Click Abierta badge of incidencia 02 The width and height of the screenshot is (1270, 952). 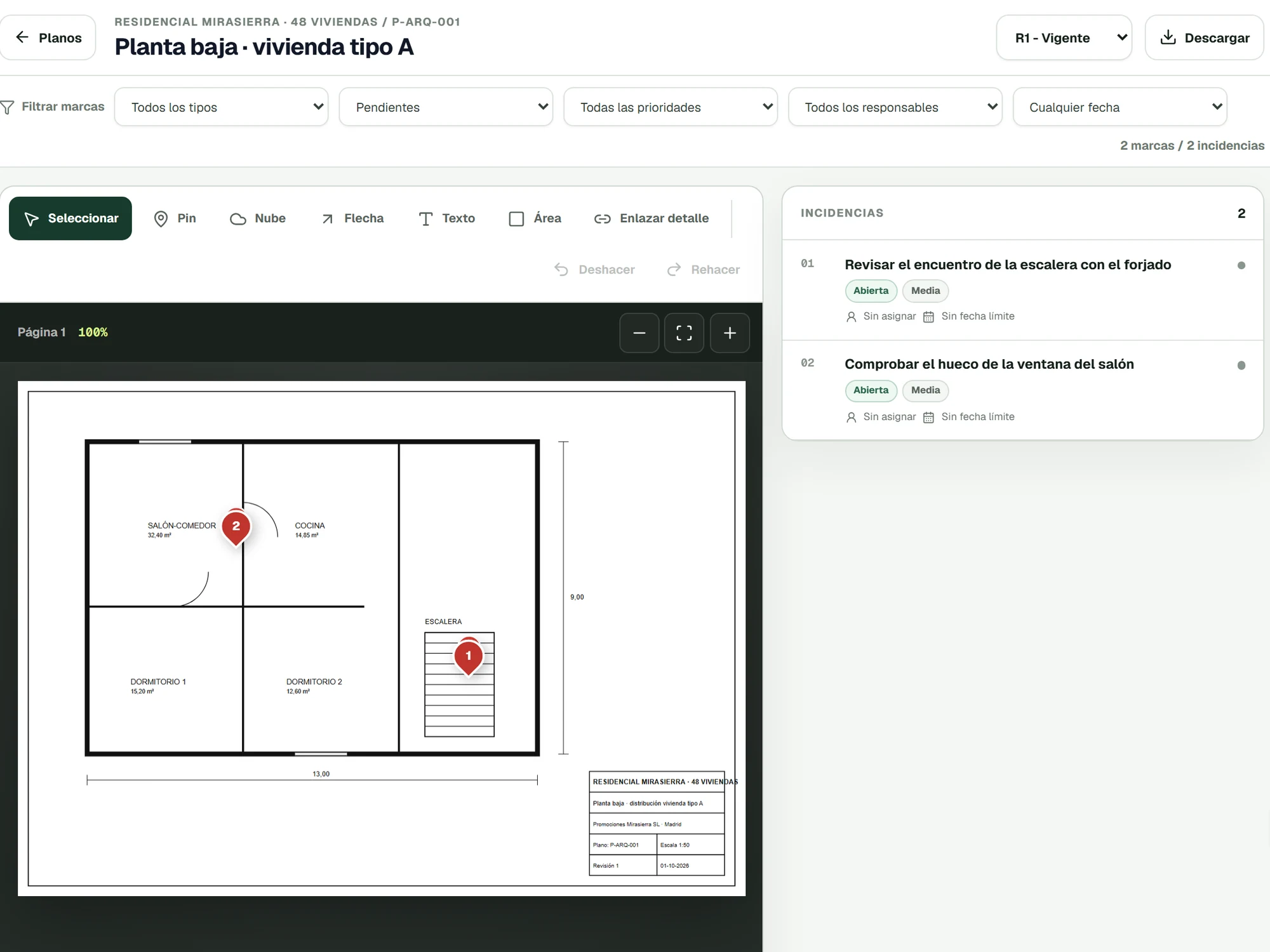click(x=871, y=390)
